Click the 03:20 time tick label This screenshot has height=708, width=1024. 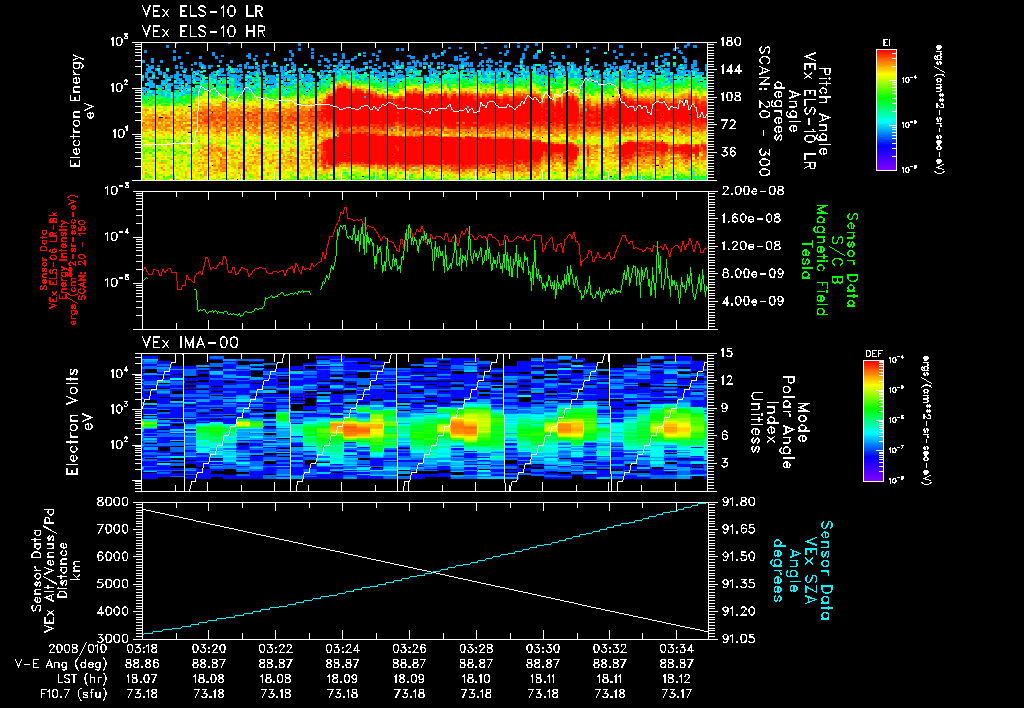click(208, 650)
